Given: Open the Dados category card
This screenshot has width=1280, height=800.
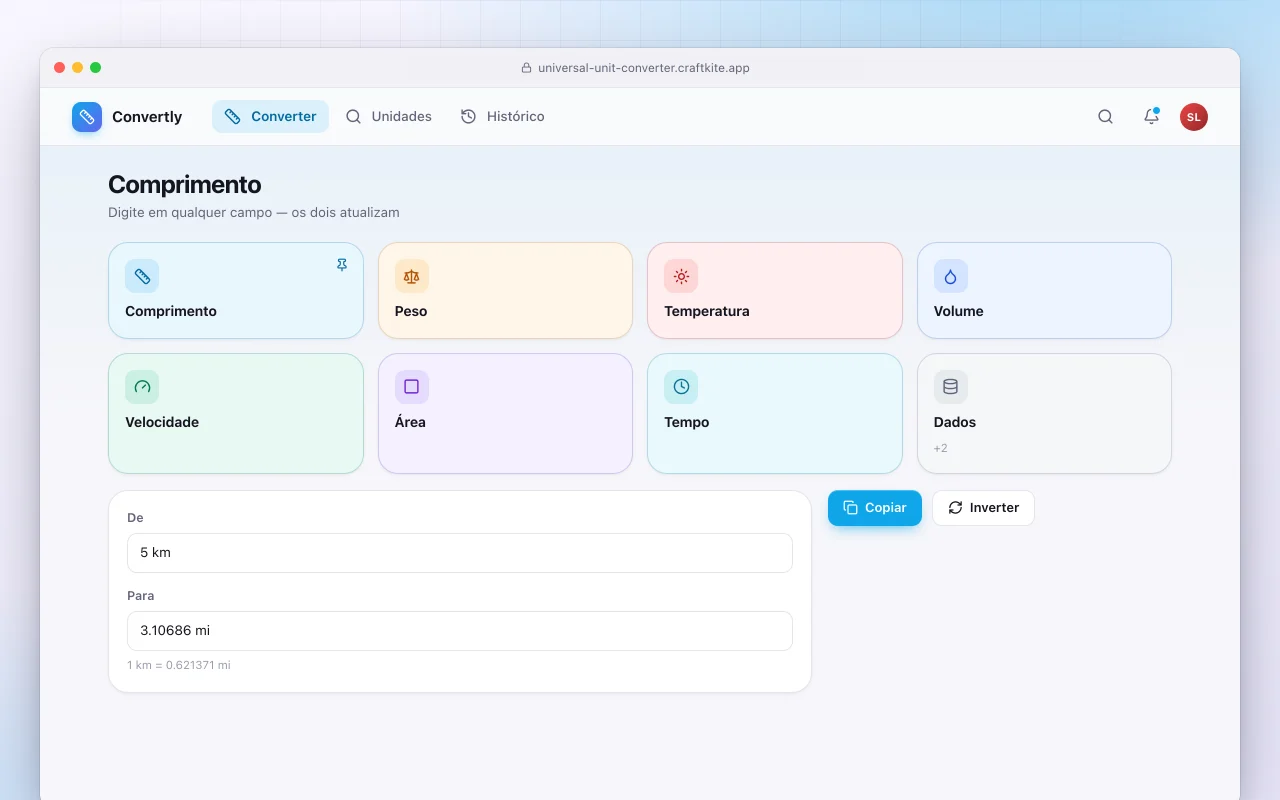Looking at the screenshot, I should 1044,414.
